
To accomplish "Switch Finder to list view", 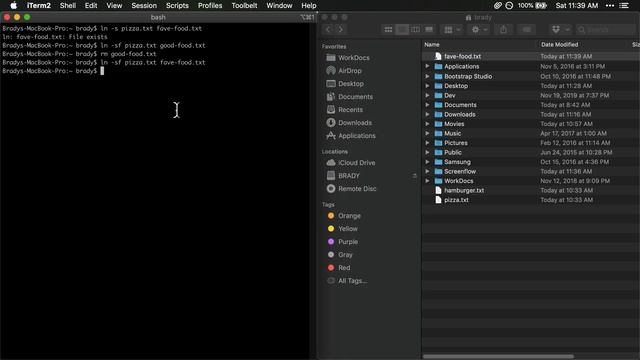I will 402,29.
